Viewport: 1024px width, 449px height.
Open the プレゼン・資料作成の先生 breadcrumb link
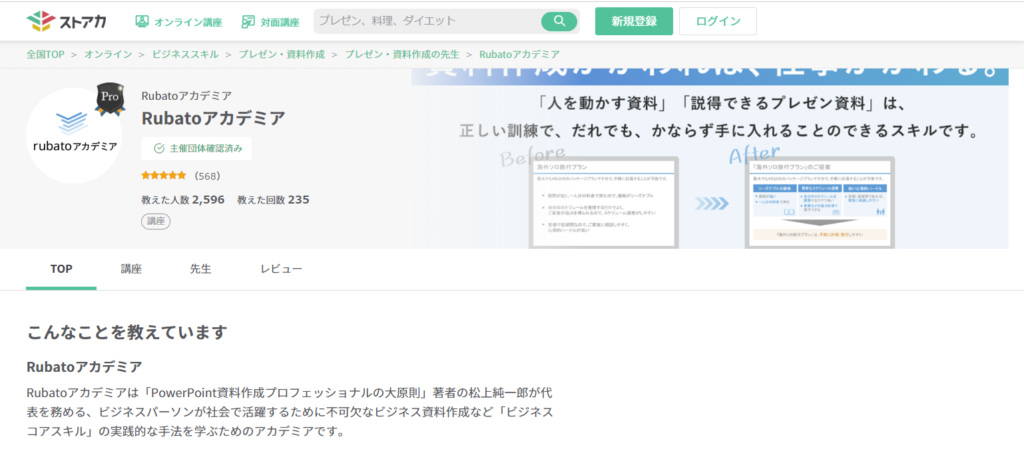(401, 54)
